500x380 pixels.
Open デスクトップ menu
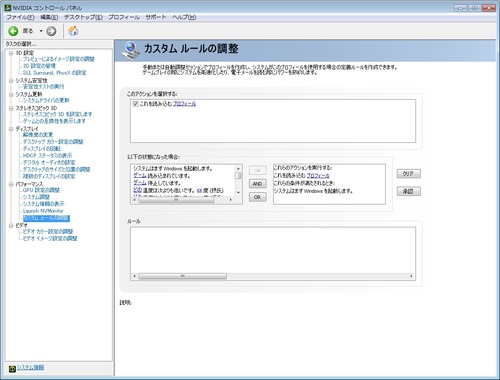pos(83,17)
